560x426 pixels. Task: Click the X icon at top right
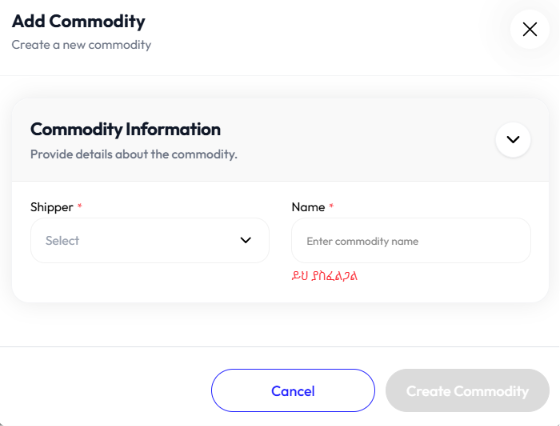(x=530, y=29)
